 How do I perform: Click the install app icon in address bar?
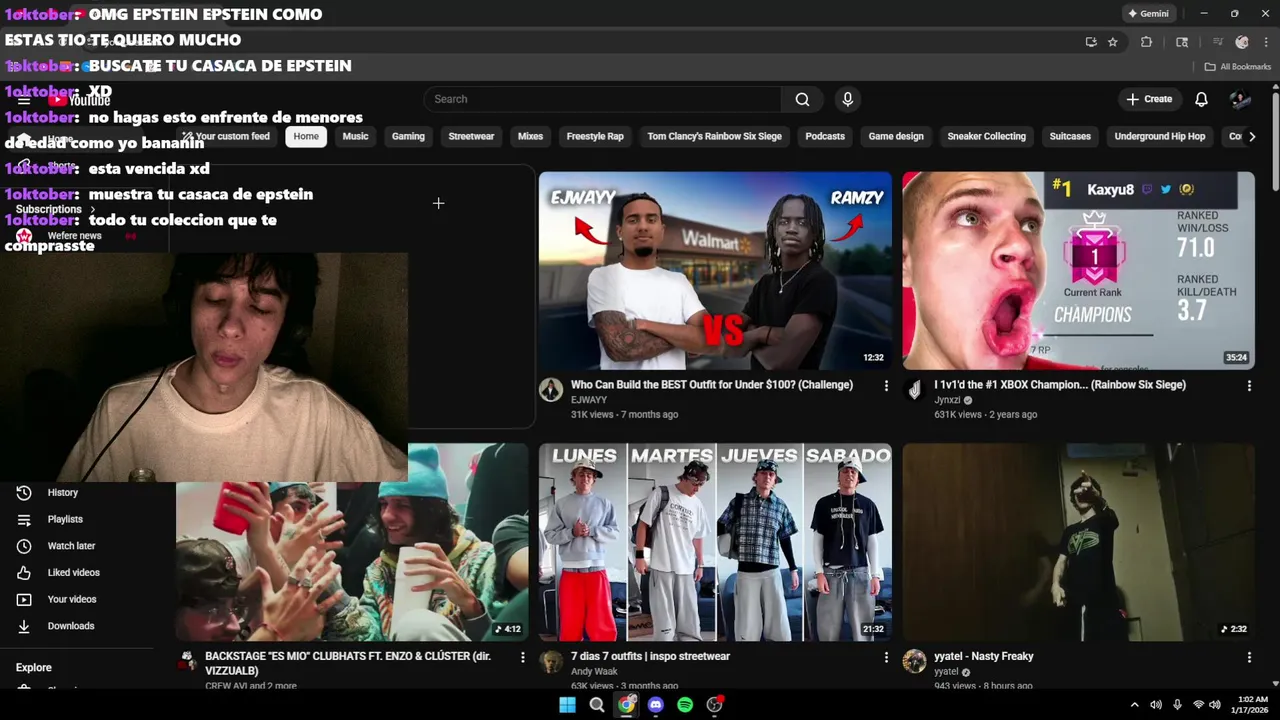[1091, 42]
